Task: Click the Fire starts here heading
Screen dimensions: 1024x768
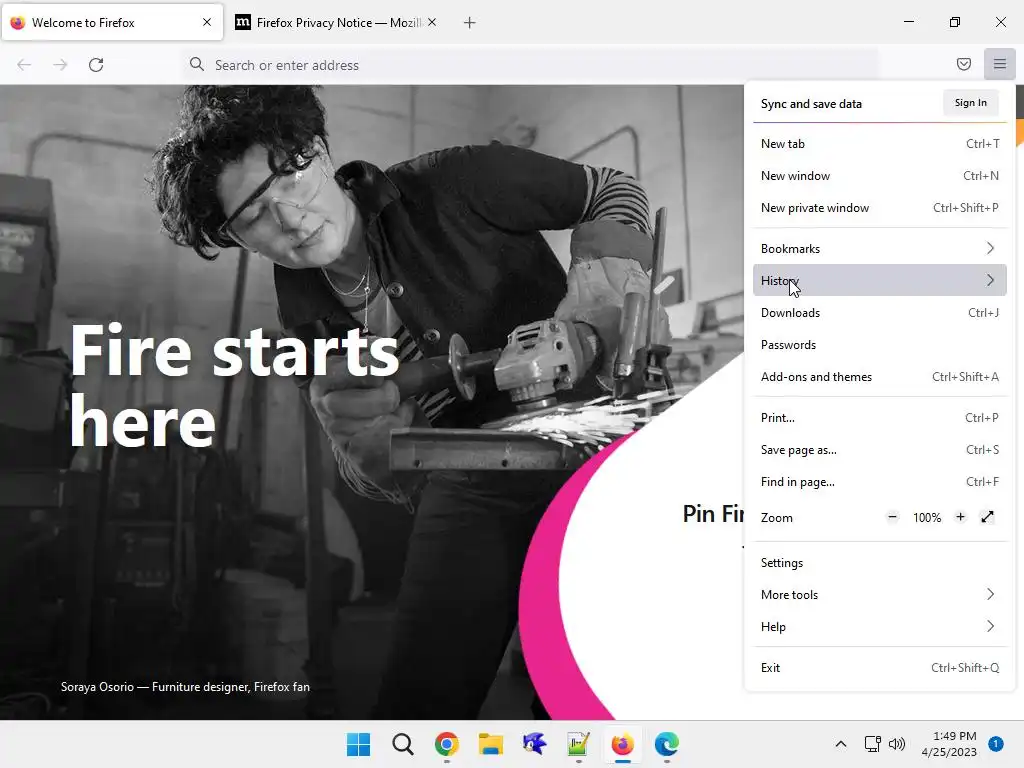Action: point(234,385)
